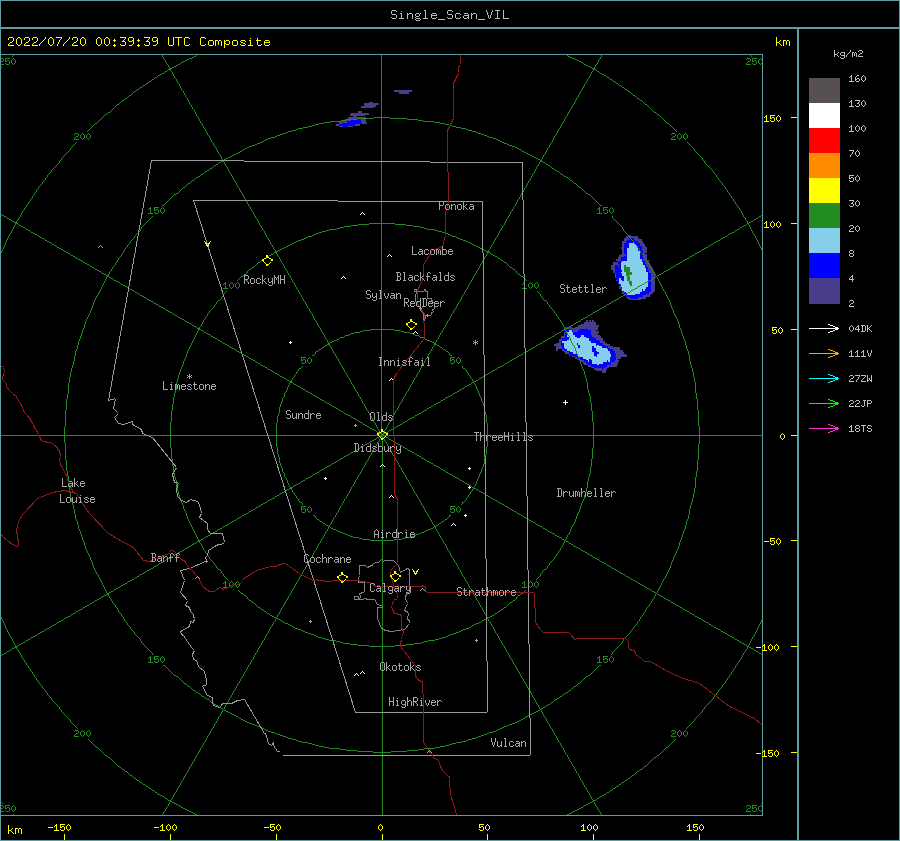
Task: Click the orange 111V arrow icon
Action: point(824,354)
